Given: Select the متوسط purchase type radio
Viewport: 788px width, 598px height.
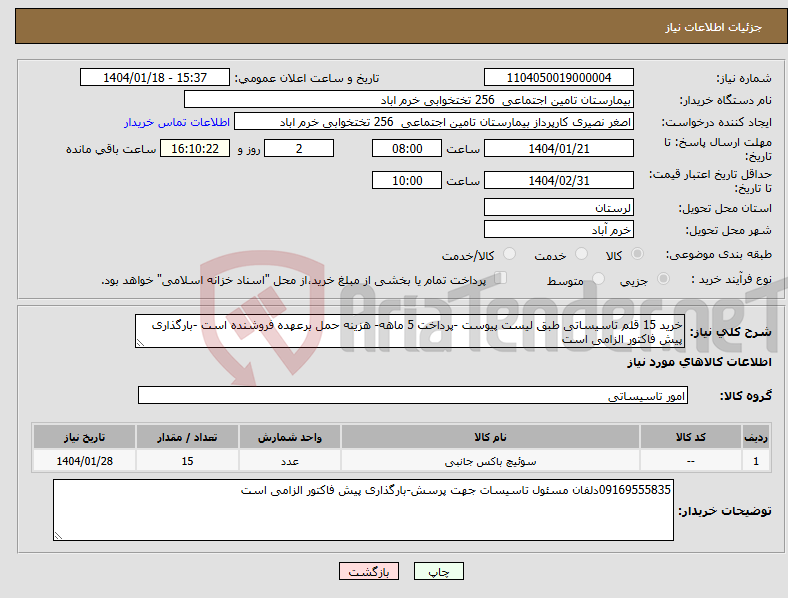Looking at the screenshot, I should (x=599, y=279).
